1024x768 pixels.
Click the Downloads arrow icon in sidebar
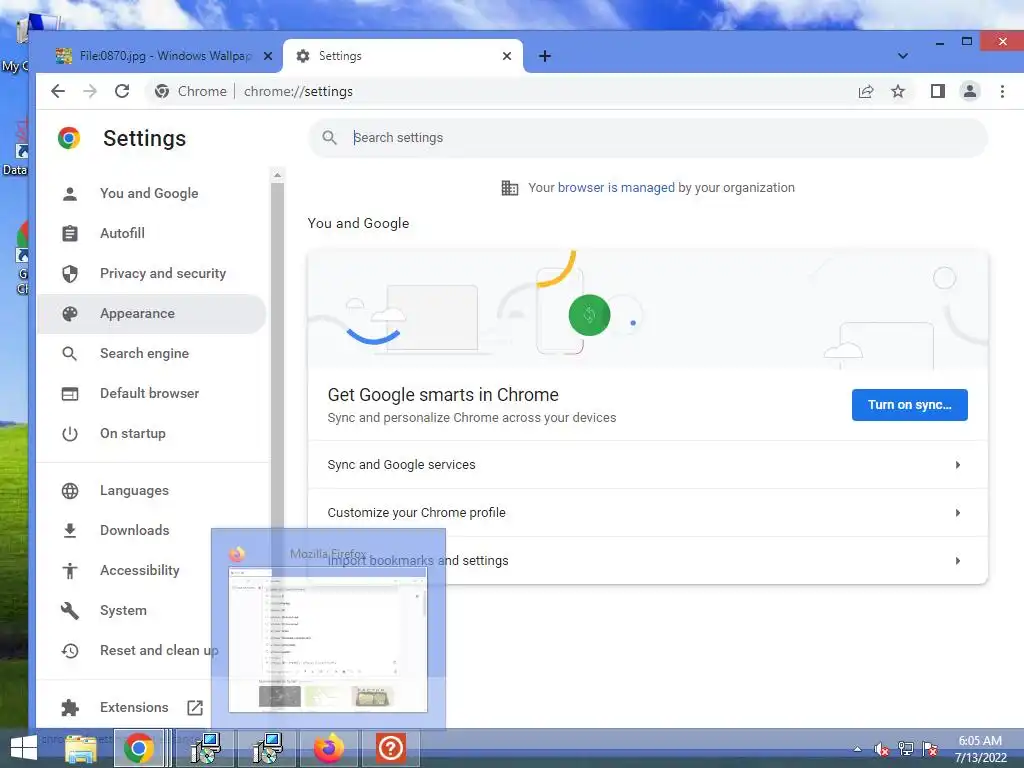point(70,531)
